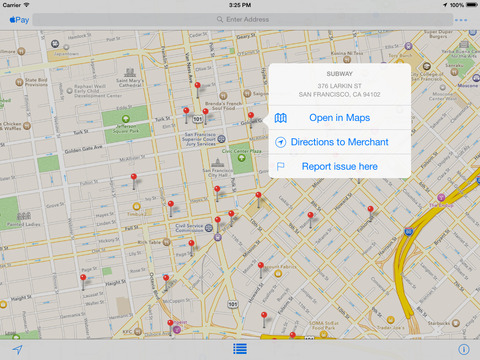Tap Report issue here

click(339, 166)
